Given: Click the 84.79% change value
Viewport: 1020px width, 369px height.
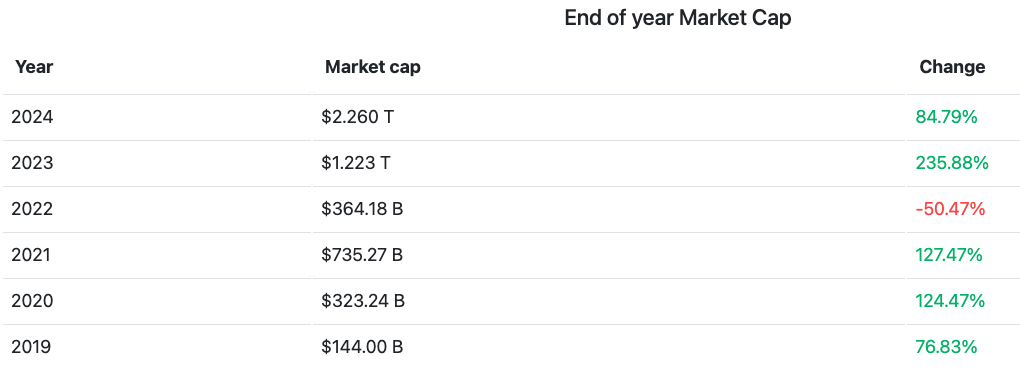Looking at the screenshot, I should 946,117.
